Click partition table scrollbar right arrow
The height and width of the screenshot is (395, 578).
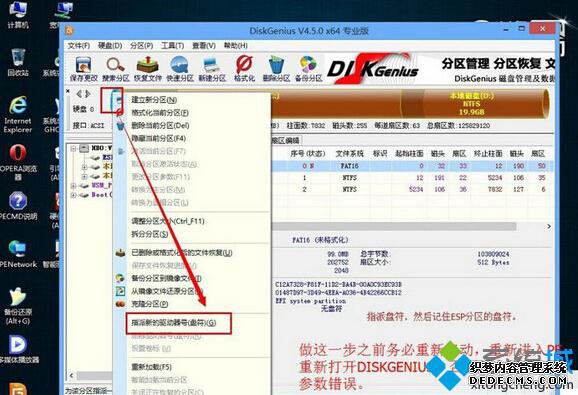pyautogui.click(x=549, y=226)
